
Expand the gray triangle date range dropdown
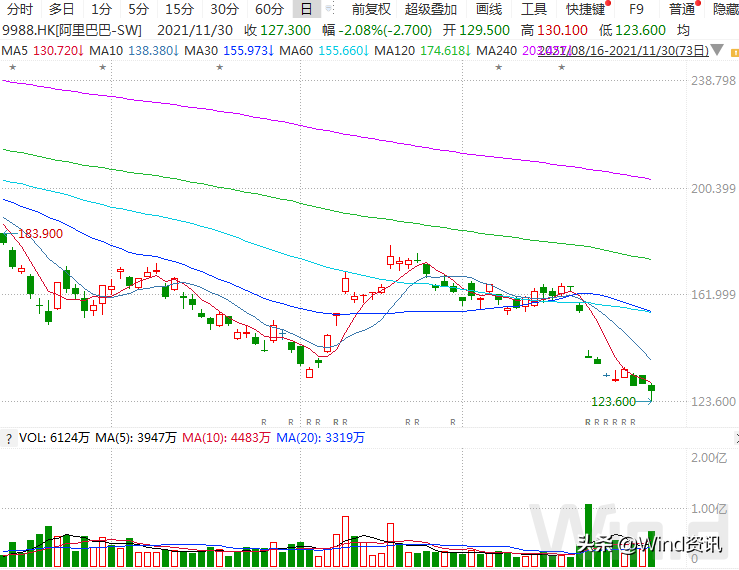tap(717, 50)
